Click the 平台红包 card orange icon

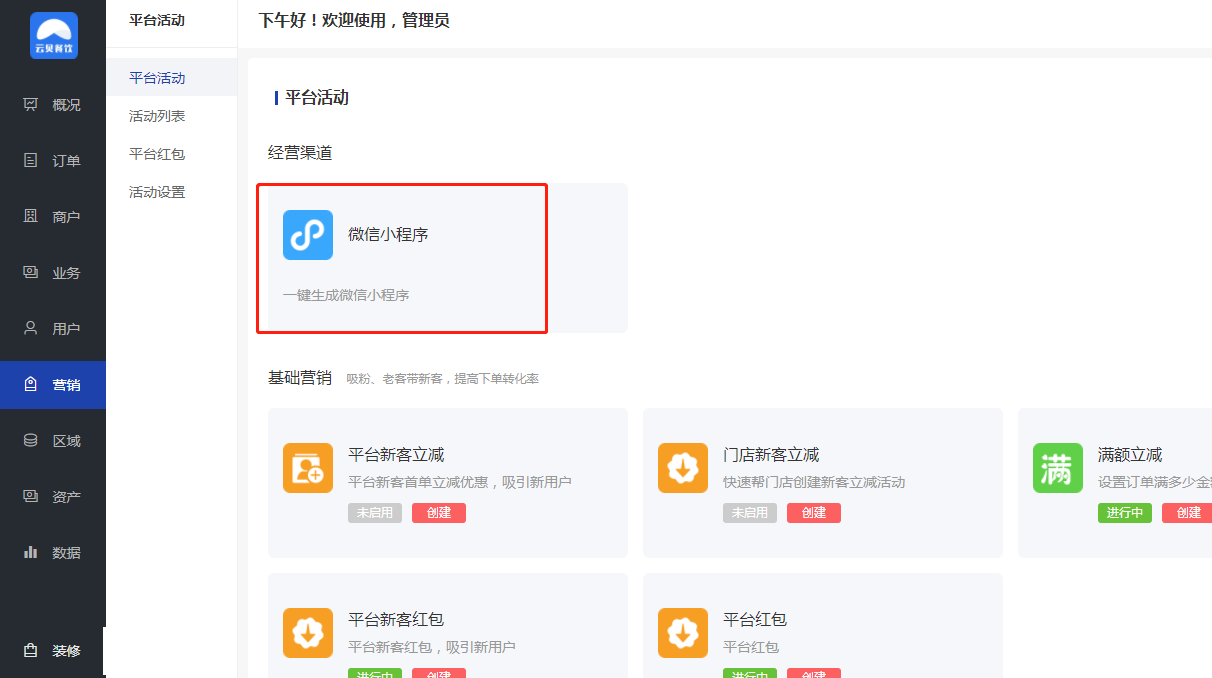tap(683, 633)
